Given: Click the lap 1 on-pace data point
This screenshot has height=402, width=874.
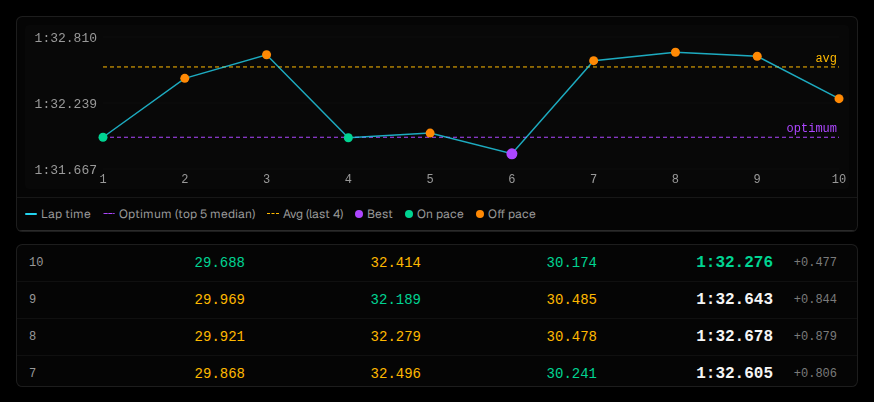Looking at the screenshot, I should coord(103,137).
